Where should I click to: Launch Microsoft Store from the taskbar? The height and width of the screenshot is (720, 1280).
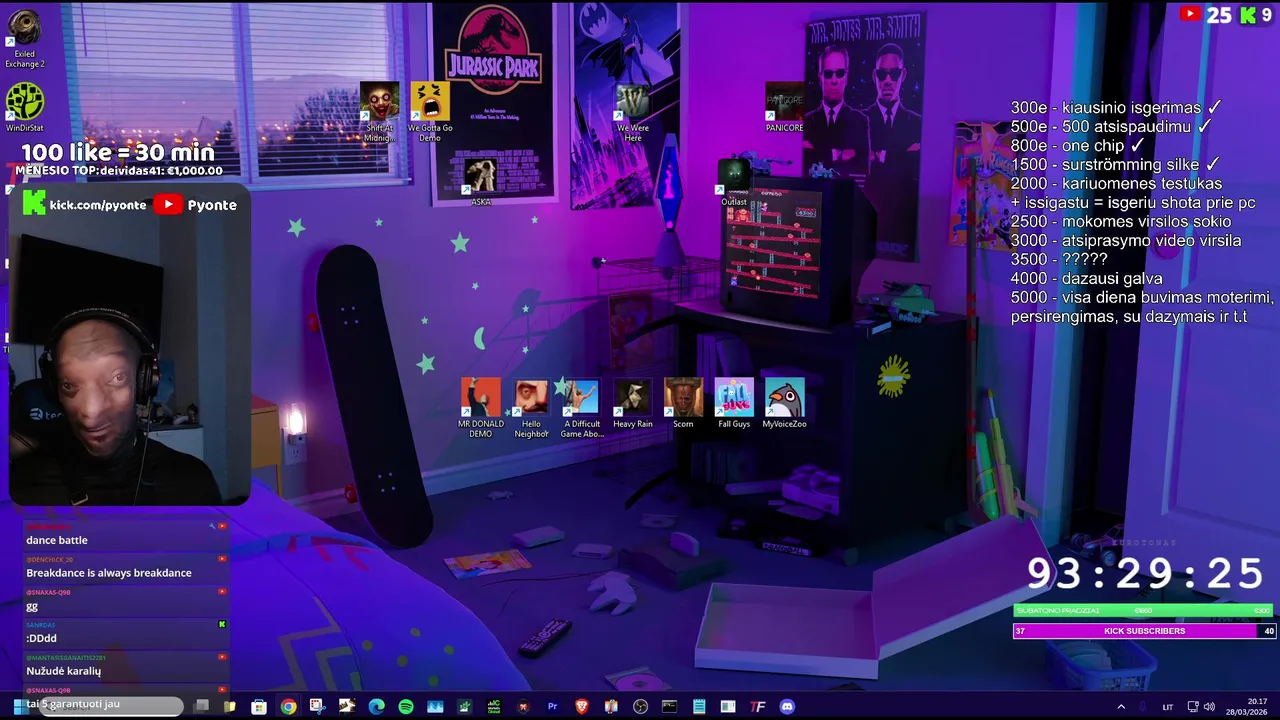(x=259, y=706)
